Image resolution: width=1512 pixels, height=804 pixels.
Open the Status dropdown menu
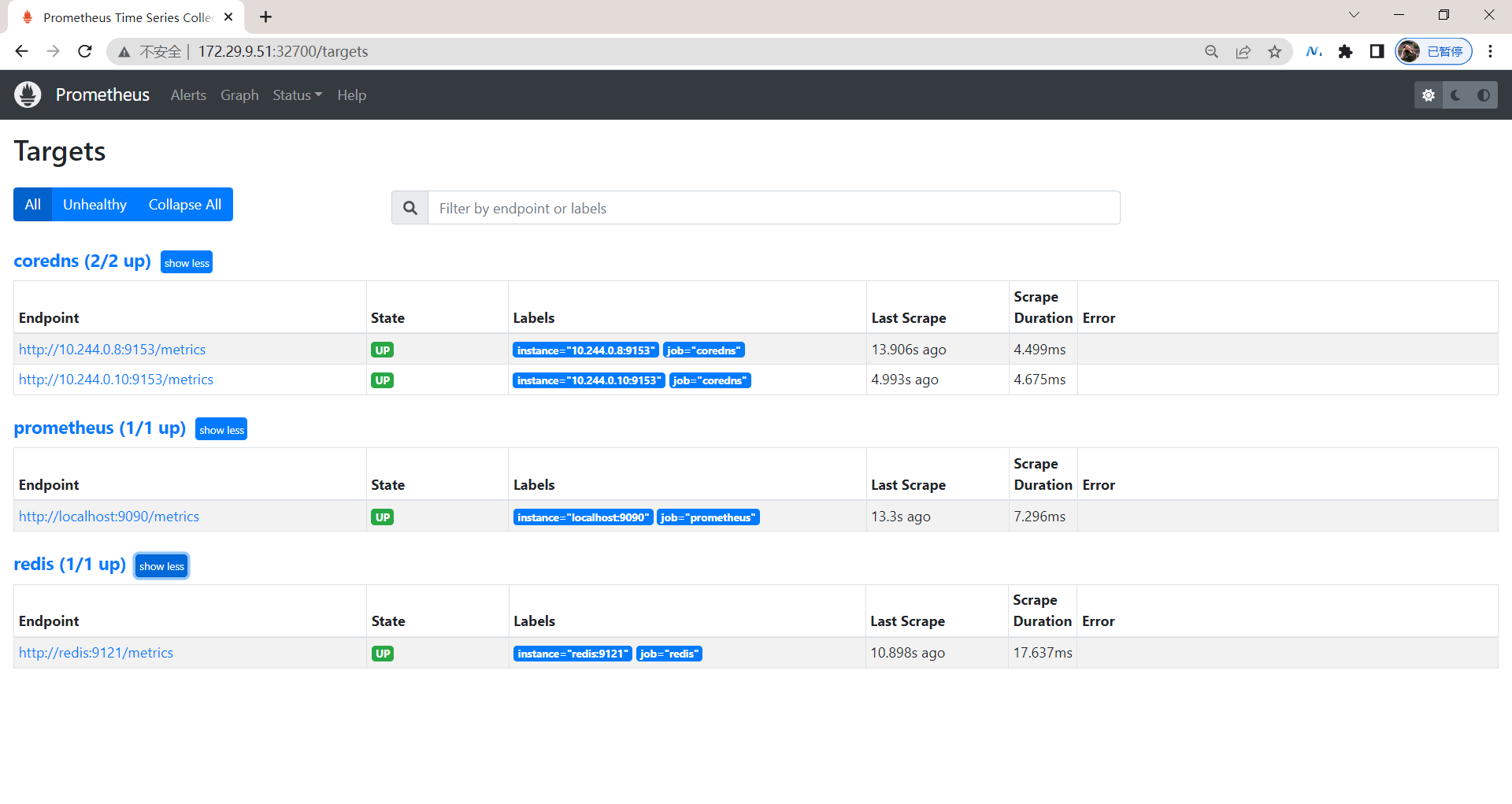tap(297, 94)
